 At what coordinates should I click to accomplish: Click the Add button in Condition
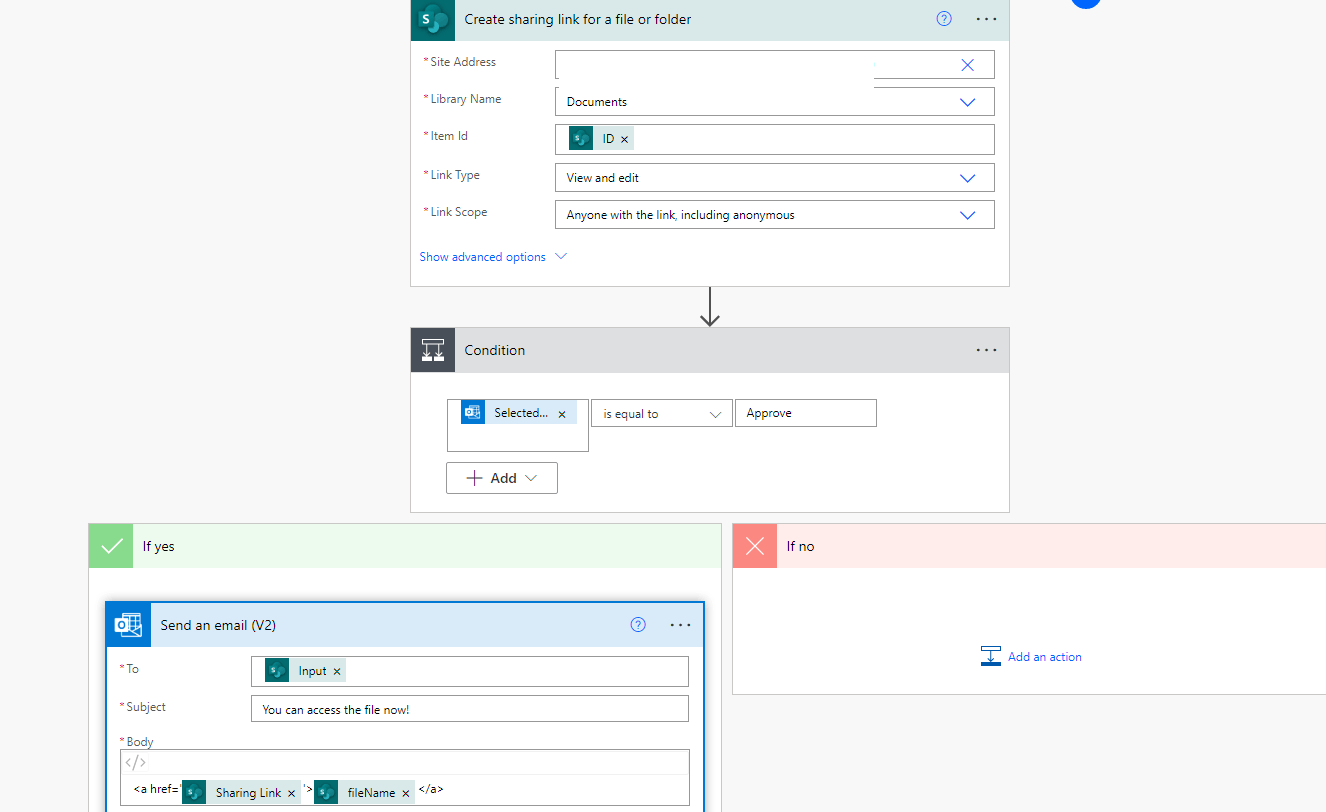click(x=502, y=478)
